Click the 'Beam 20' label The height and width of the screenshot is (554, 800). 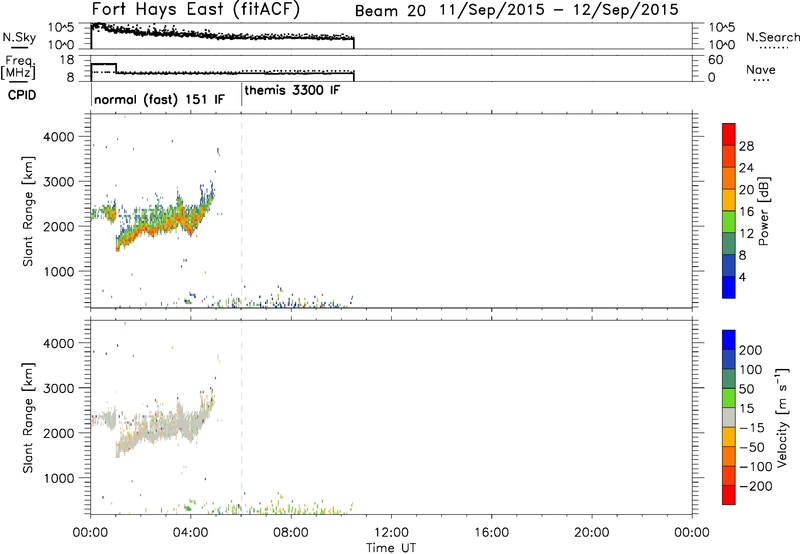pyautogui.click(x=390, y=11)
